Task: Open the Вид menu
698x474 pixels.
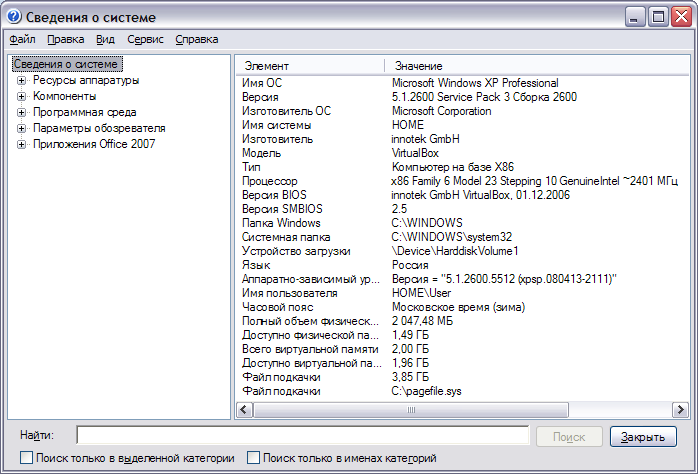Action: (x=106, y=40)
